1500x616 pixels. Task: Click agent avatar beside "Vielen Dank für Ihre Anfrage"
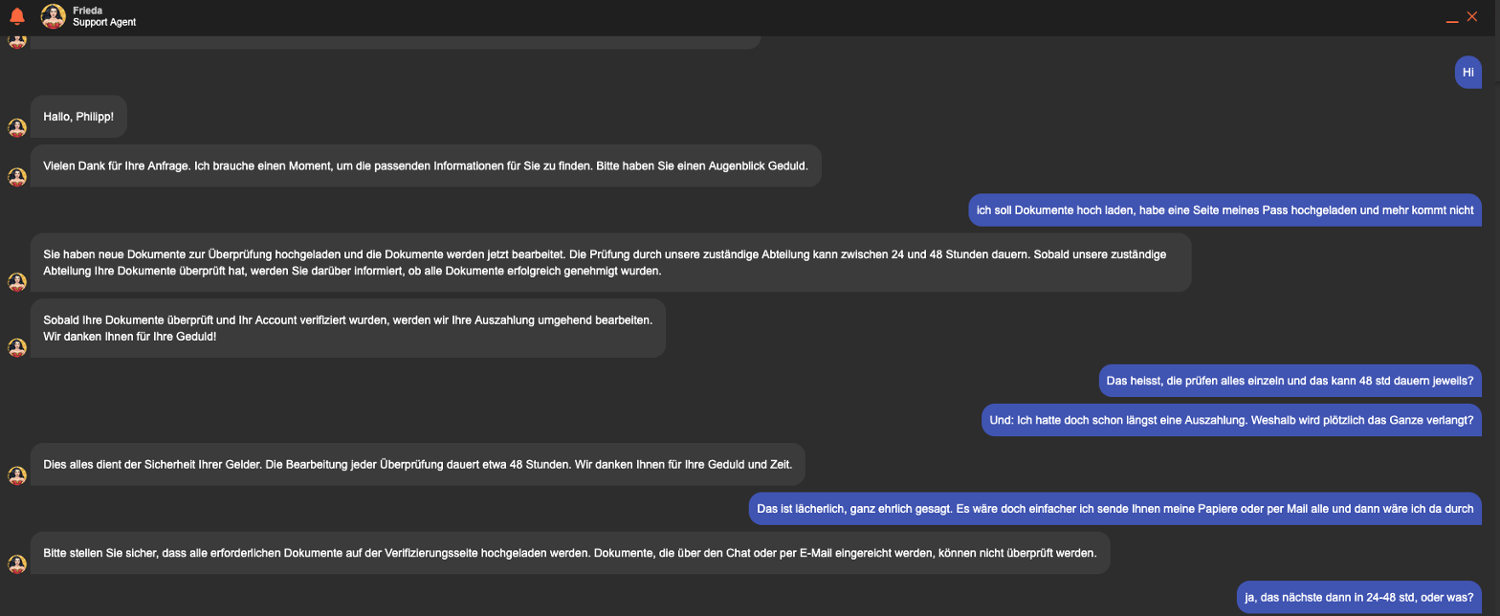pyautogui.click(x=17, y=177)
